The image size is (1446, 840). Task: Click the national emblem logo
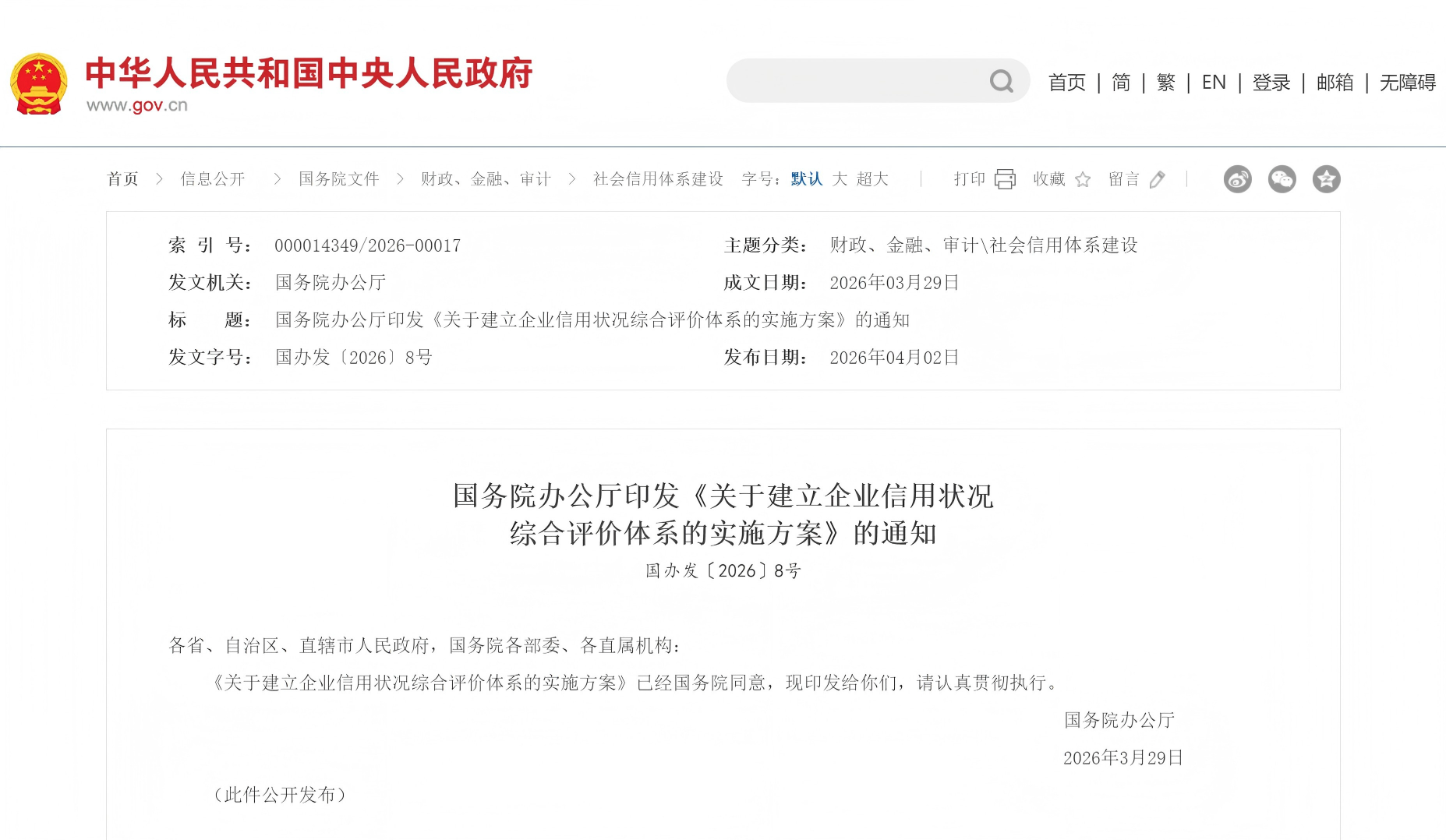pos(40,80)
